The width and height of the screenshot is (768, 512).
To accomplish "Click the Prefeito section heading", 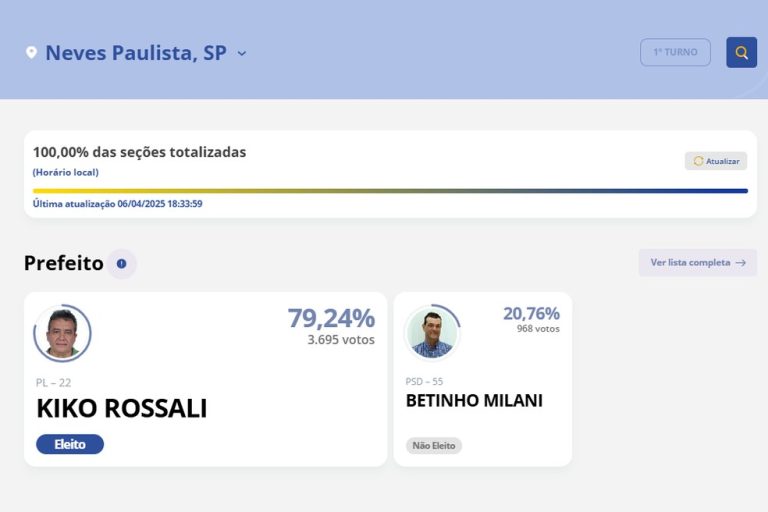I will coord(64,263).
